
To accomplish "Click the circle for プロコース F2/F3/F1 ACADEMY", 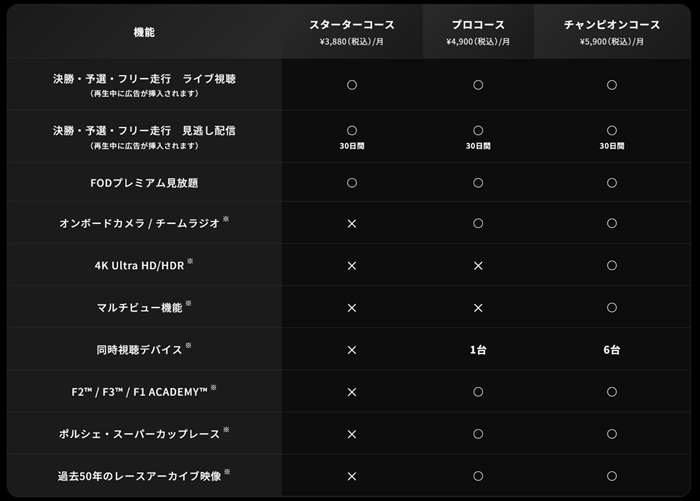I will pyautogui.click(x=478, y=392).
